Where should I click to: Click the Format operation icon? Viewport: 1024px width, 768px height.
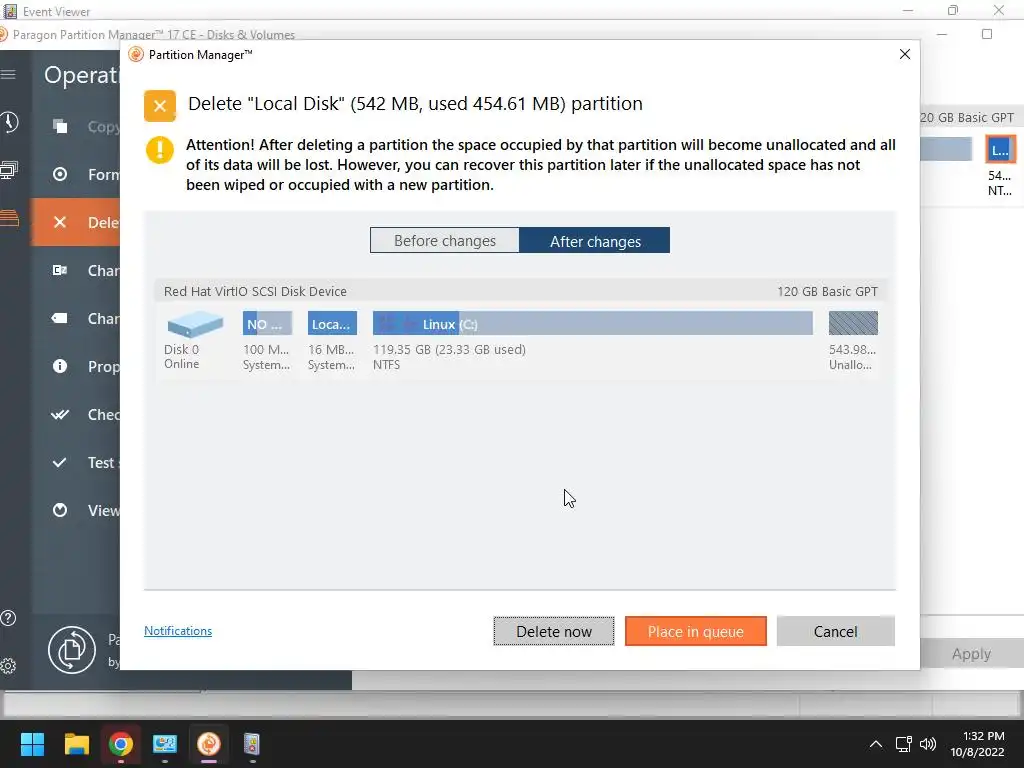coord(60,174)
